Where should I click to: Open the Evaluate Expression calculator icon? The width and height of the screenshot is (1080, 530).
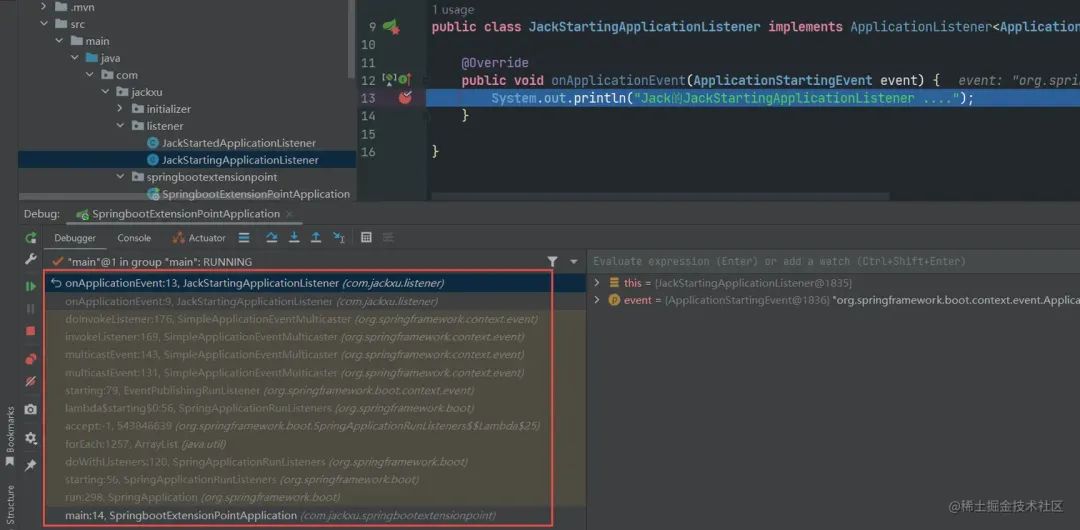click(x=366, y=238)
